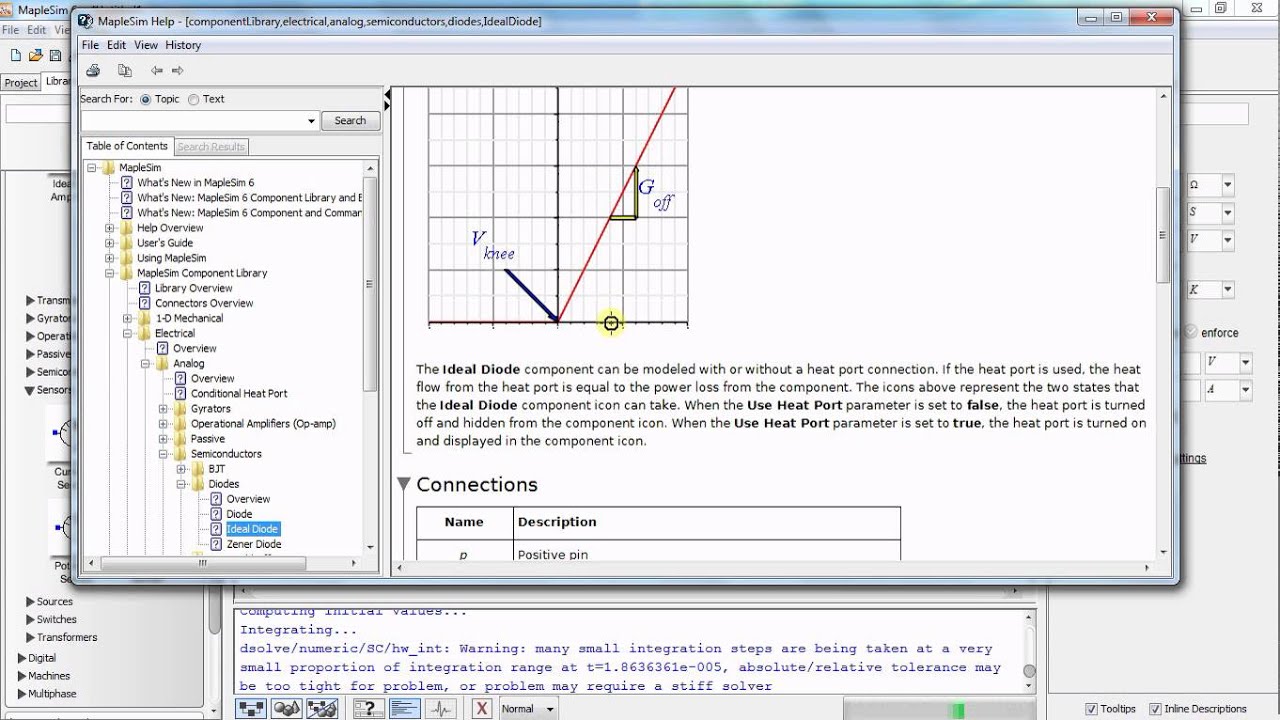Open help window View menu
Image resolution: width=1280 pixels, height=720 pixels.
[x=146, y=45]
